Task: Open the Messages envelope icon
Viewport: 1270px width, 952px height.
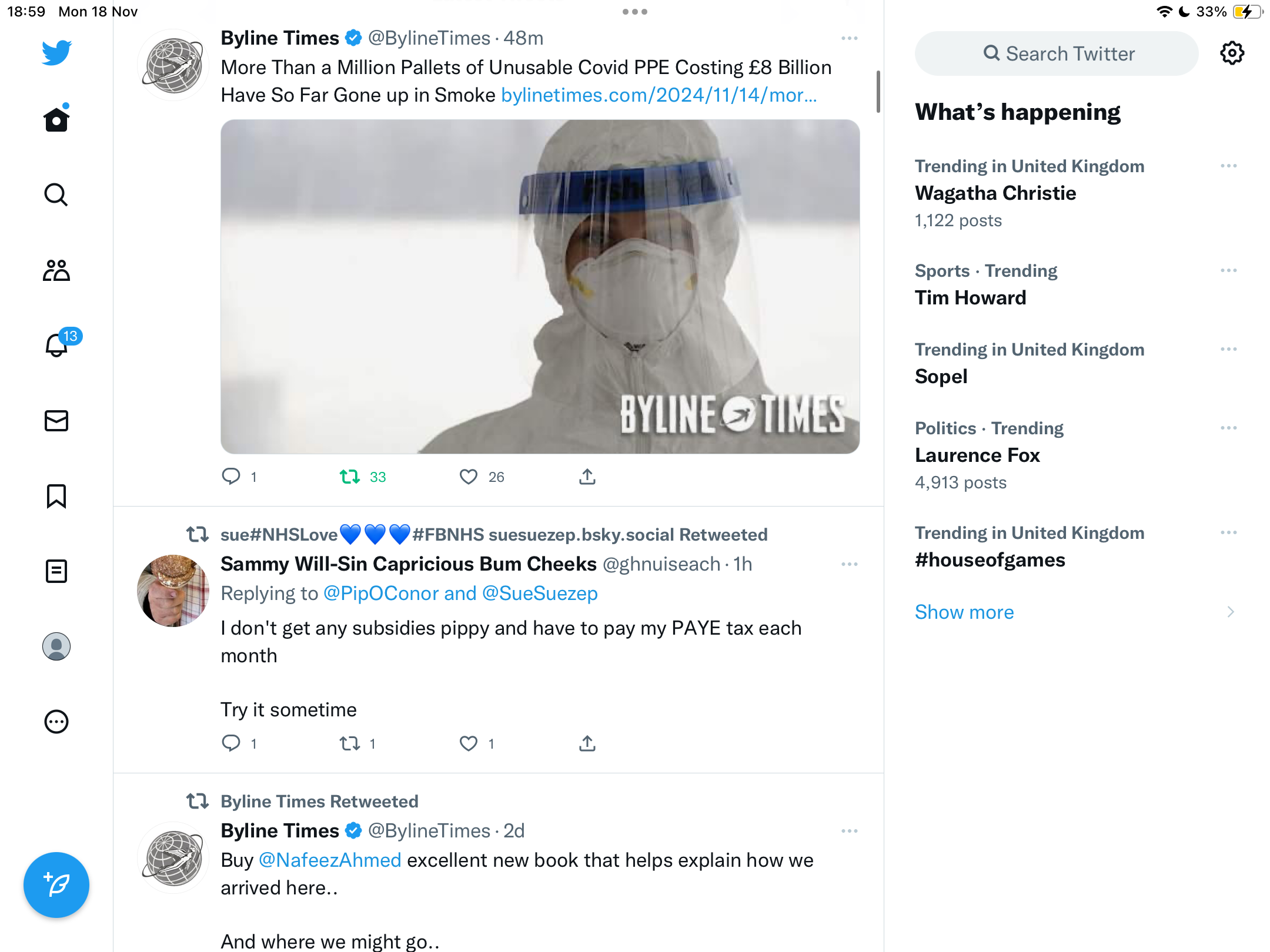Action: click(x=56, y=421)
